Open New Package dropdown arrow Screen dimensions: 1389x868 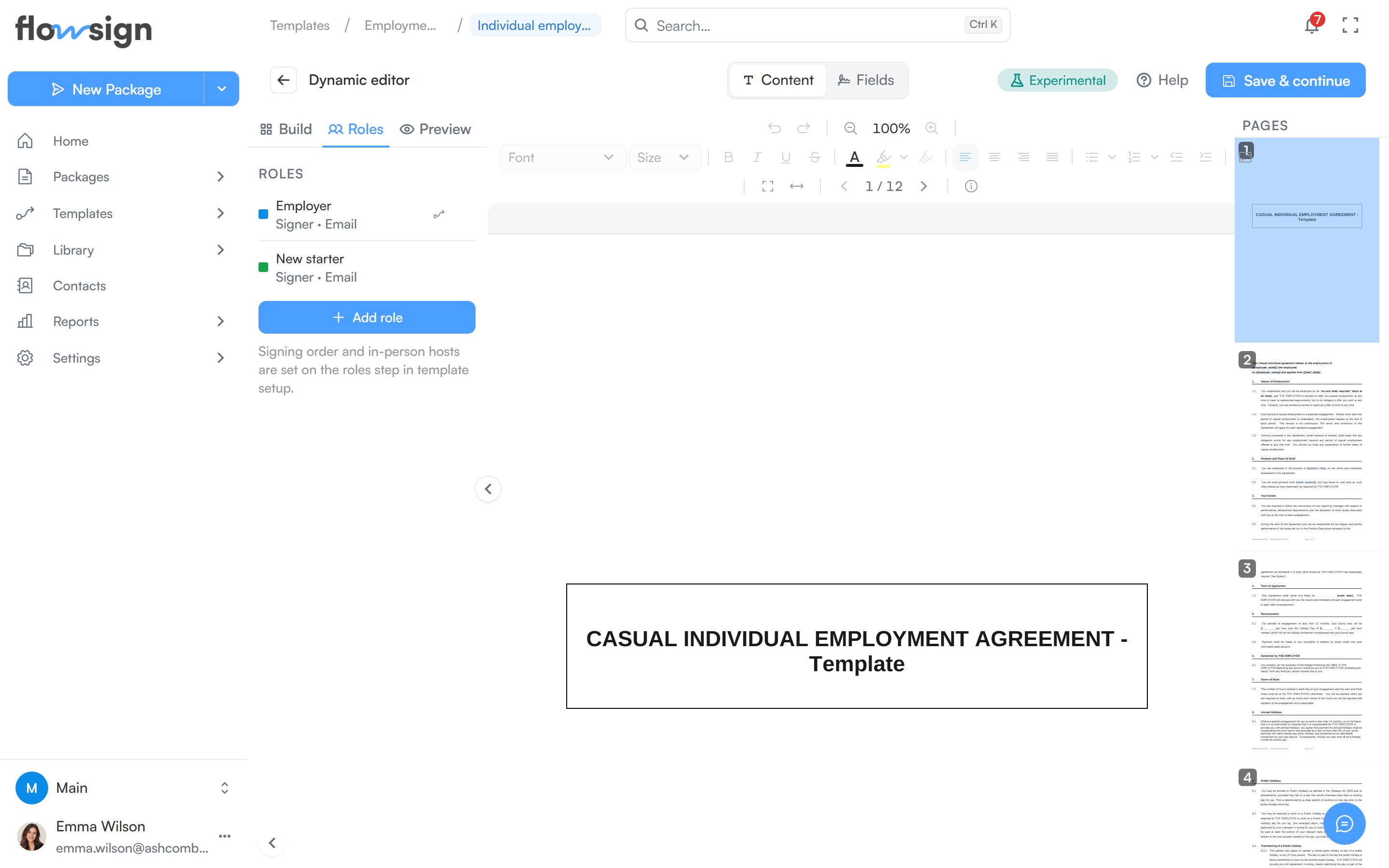coord(221,89)
